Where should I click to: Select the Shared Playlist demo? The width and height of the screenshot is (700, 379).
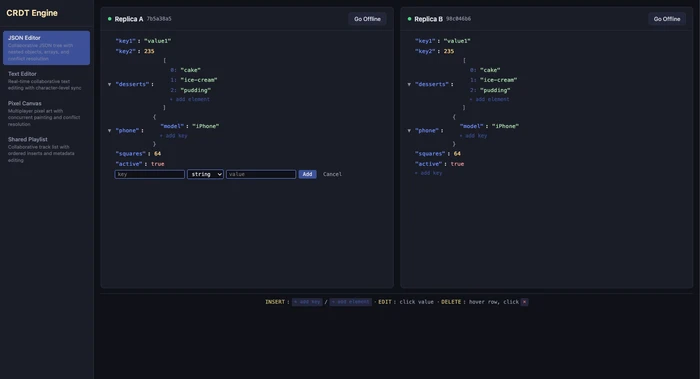point(46,149)
